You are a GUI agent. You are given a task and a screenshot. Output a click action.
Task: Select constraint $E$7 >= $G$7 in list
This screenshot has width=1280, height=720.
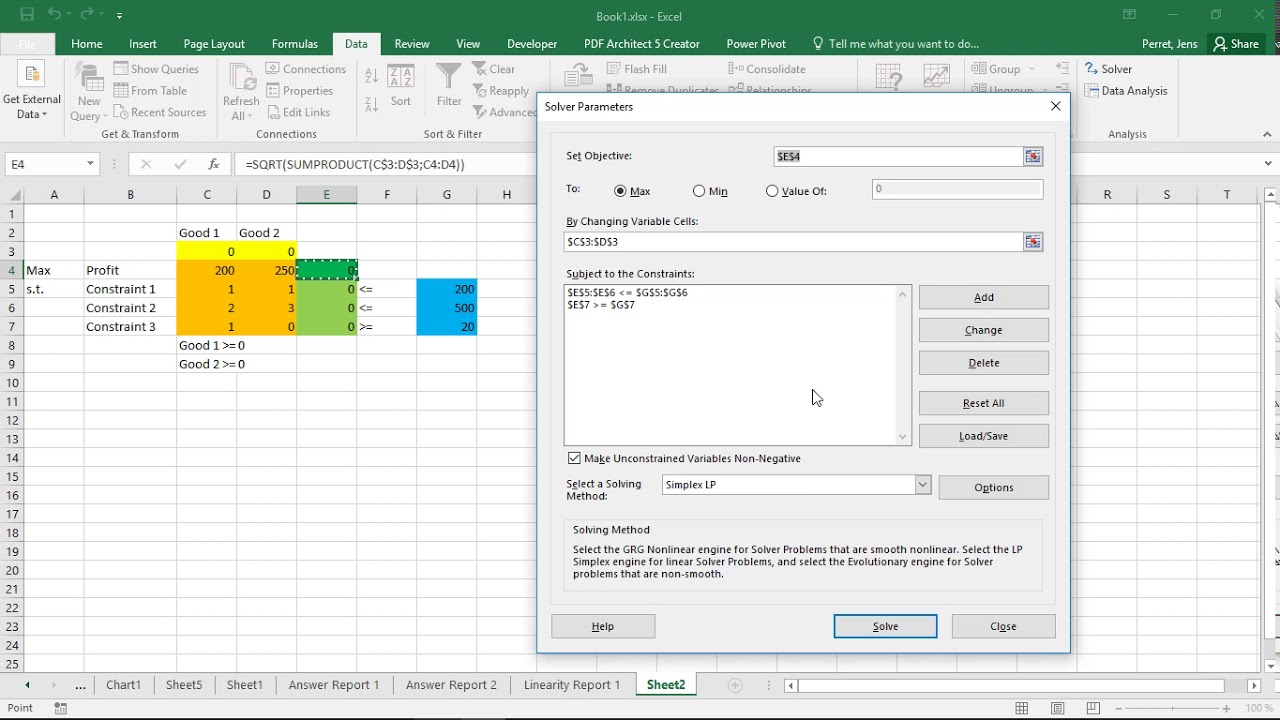tap(601, 305)
